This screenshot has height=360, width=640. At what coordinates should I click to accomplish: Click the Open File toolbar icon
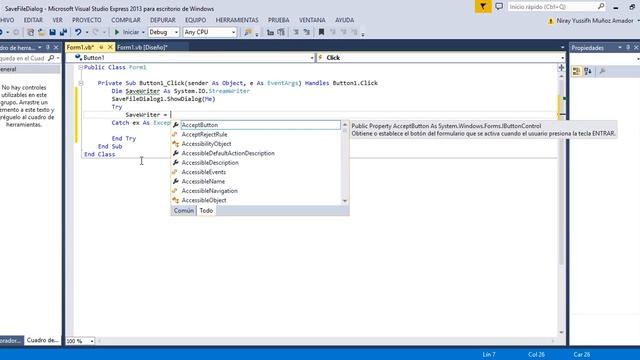click(41, 32)
